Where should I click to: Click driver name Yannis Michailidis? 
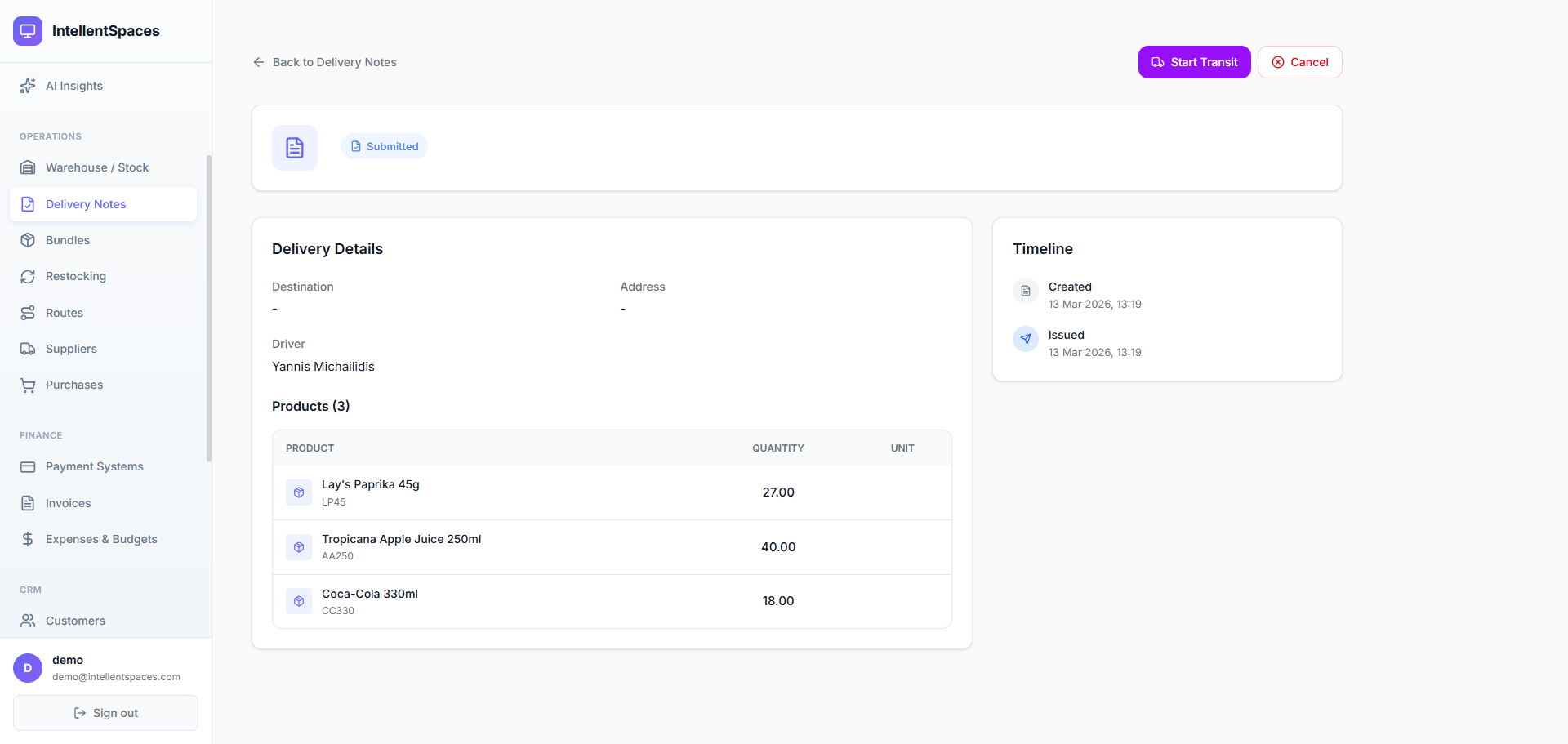(323, 367)
